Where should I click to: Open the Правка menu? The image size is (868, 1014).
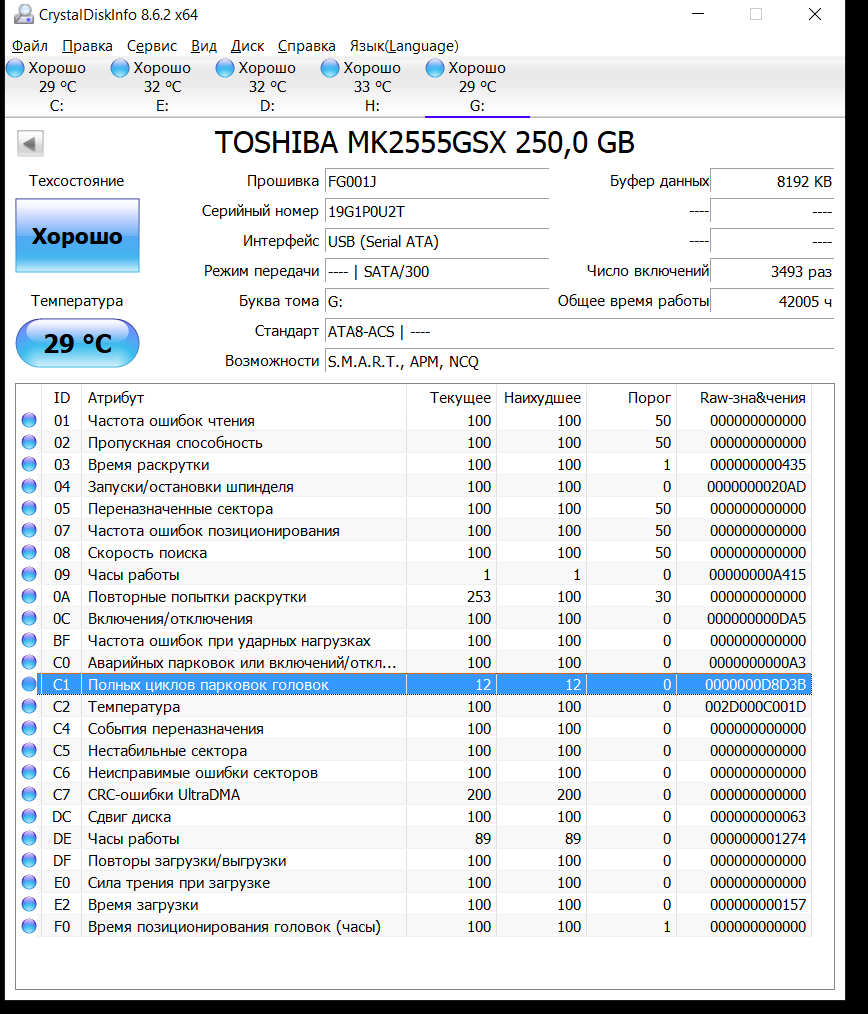pos(87,46)
